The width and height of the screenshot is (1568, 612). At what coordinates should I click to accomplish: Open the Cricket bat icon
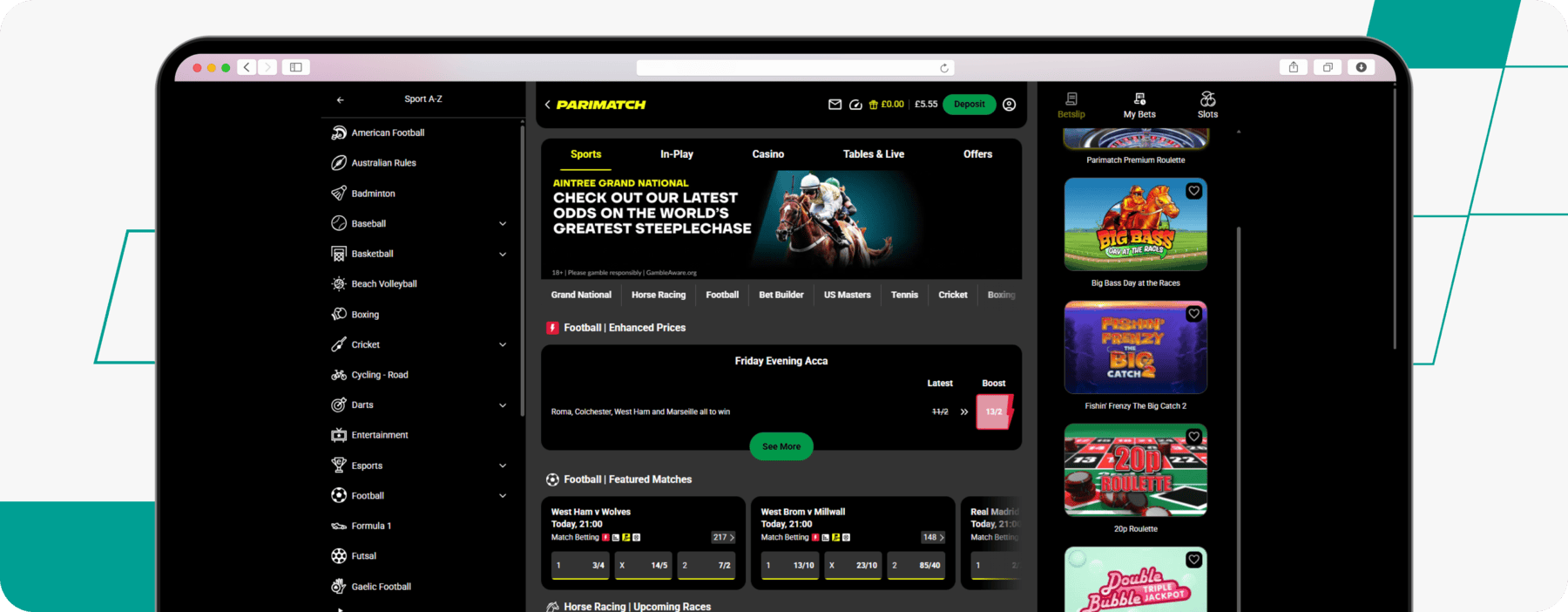(339, 344)
